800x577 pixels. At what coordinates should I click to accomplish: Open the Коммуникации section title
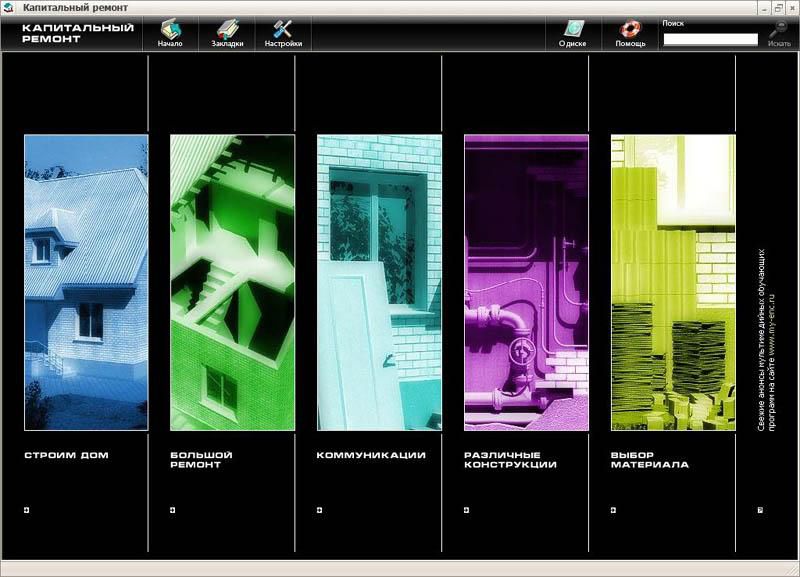371,455
